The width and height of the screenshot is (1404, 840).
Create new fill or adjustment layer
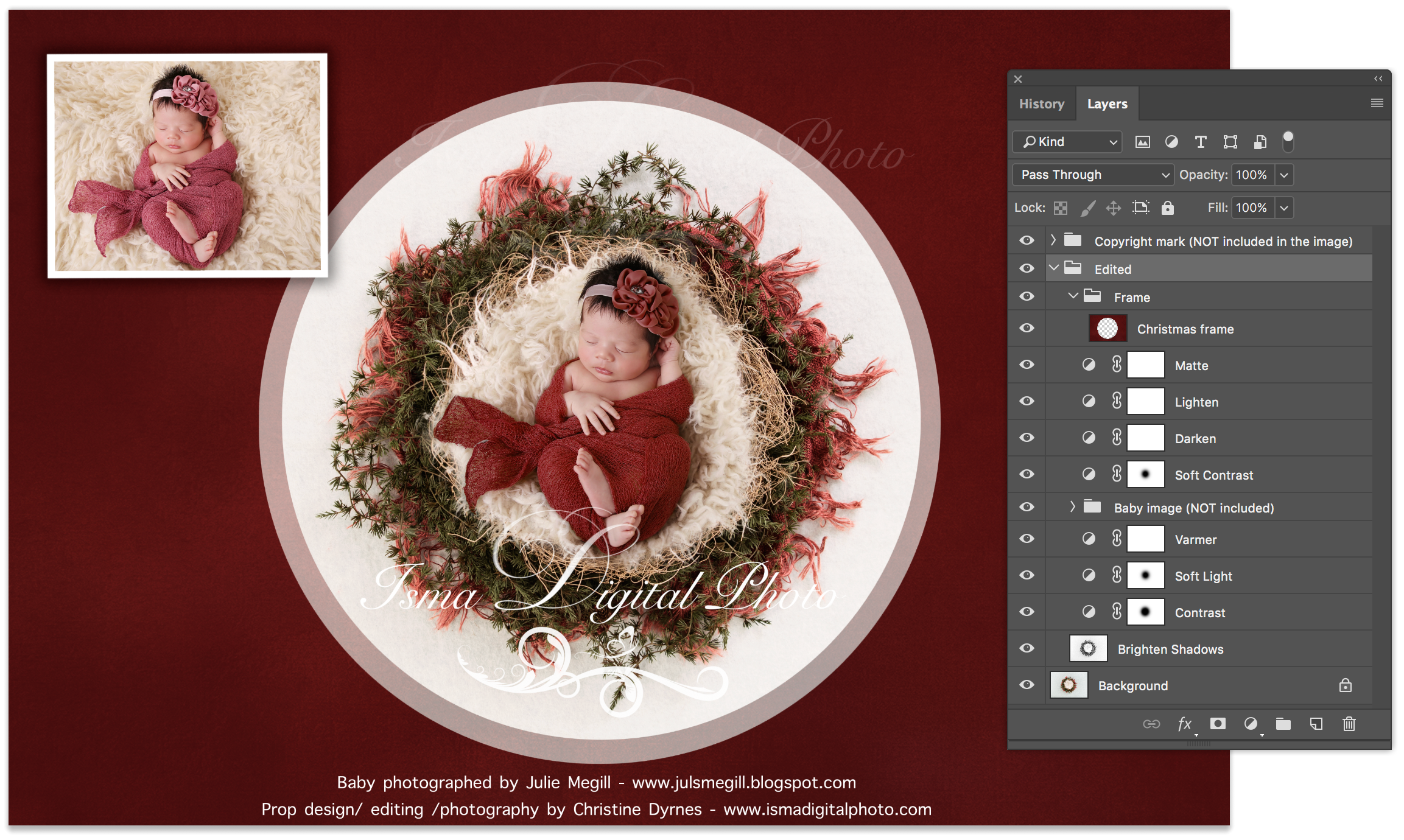click(1251, 723)
